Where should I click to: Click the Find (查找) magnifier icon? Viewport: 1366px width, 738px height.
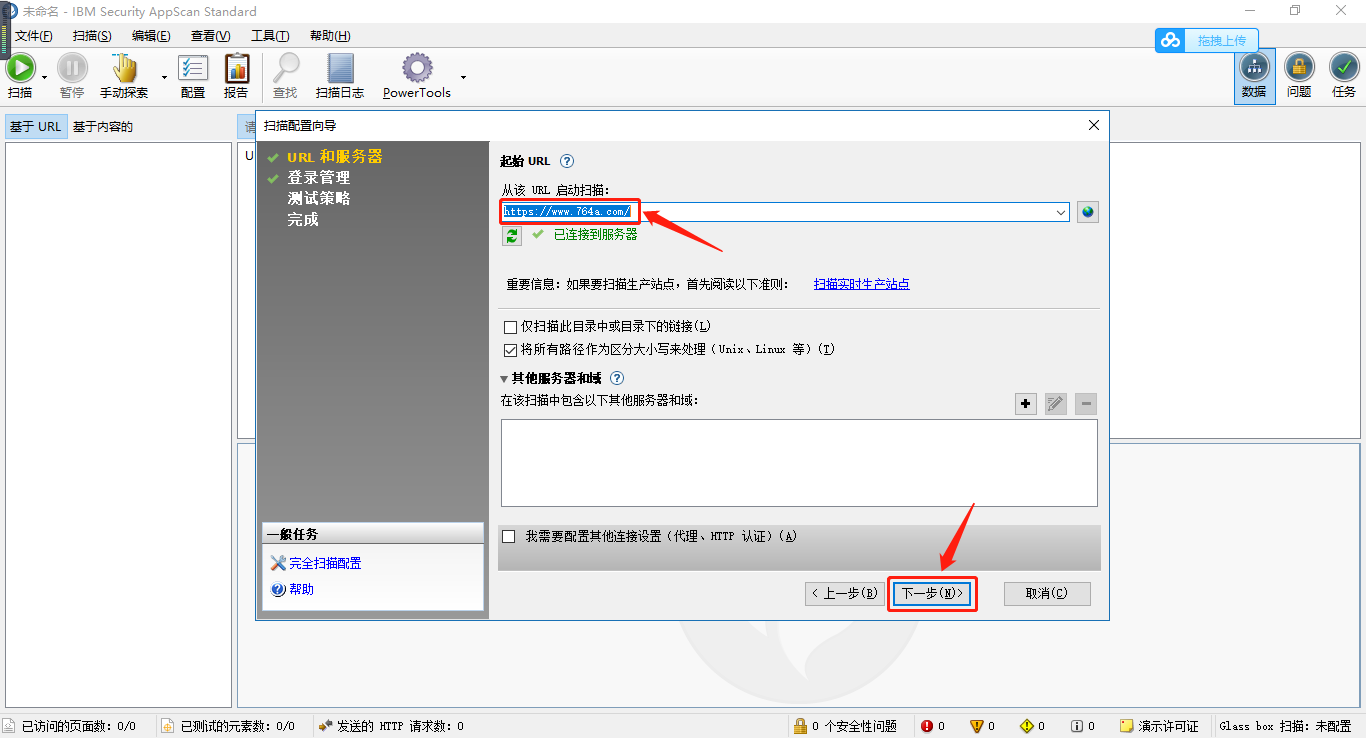pos(286,68)
